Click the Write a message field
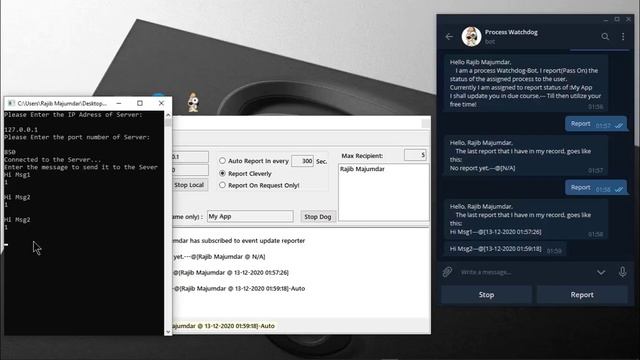 coord(524,272)
